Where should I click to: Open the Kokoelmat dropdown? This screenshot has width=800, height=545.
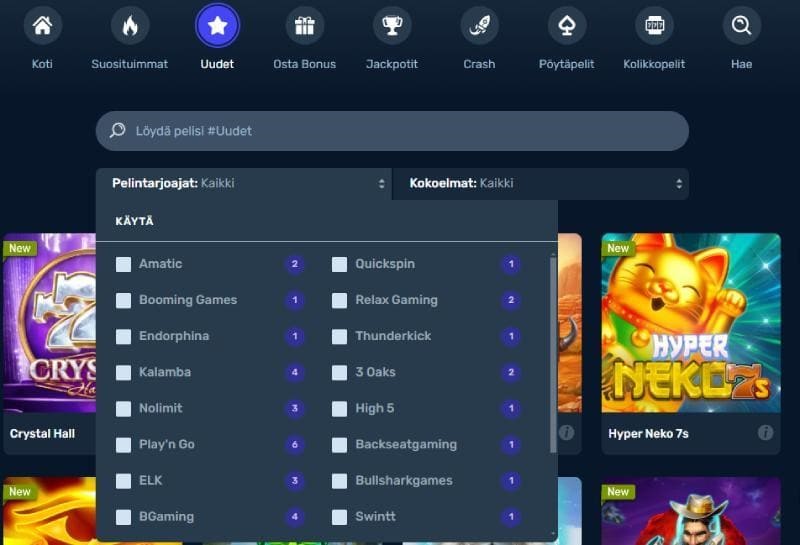pos(541,184)
